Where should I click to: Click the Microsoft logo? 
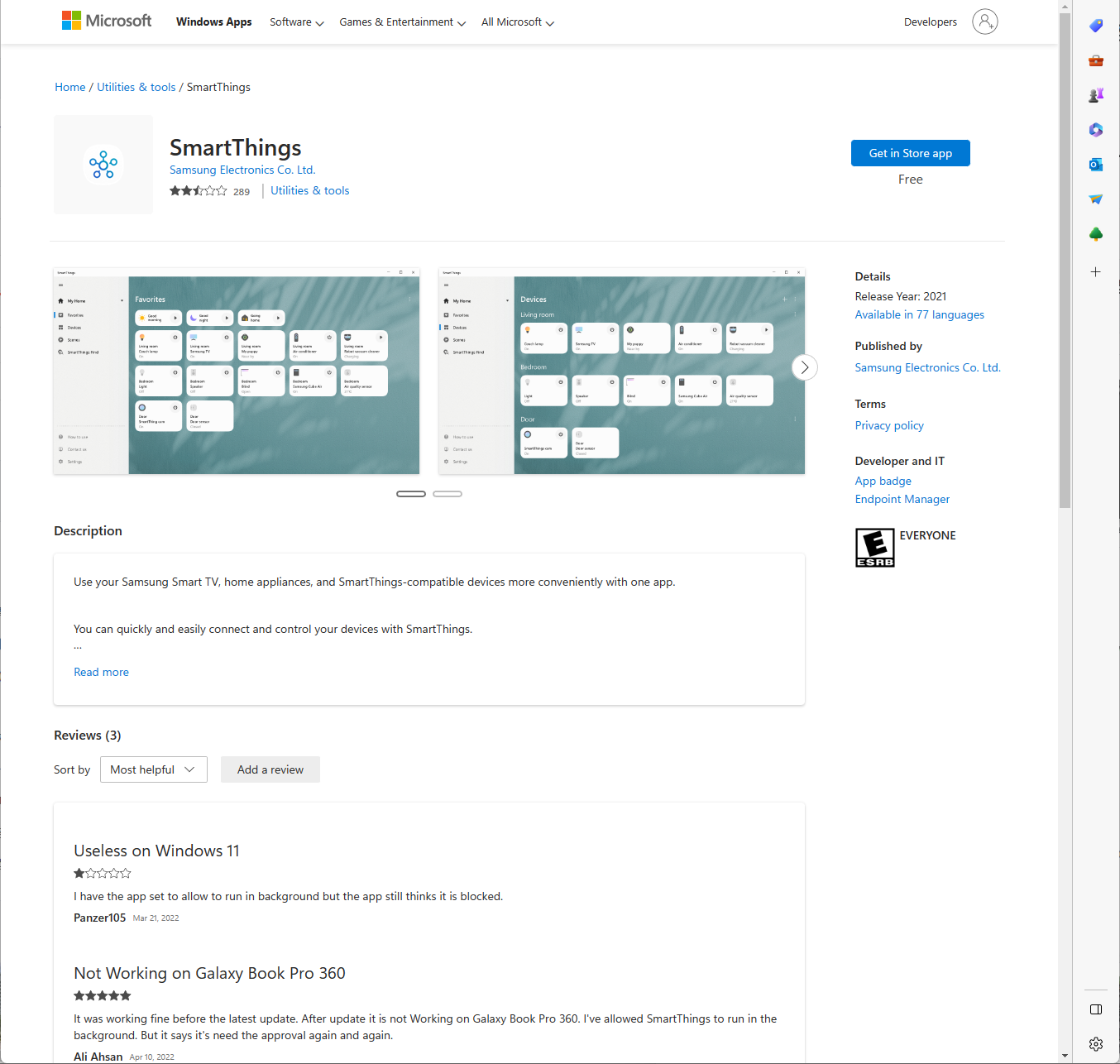tap(107, 21)
